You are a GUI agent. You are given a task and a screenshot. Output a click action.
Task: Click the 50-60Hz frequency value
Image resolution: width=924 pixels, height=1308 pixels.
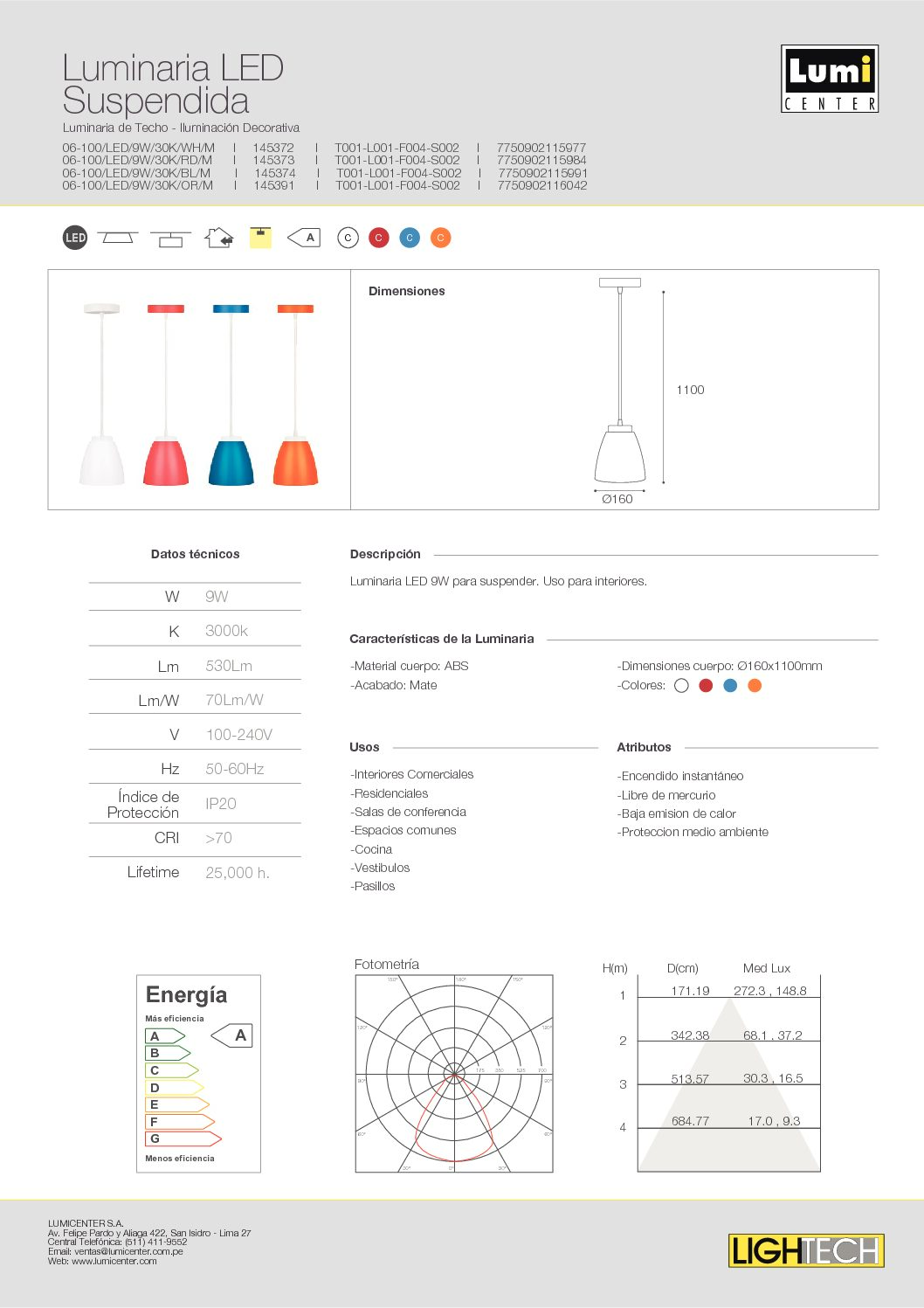click(x=235, y=769)
